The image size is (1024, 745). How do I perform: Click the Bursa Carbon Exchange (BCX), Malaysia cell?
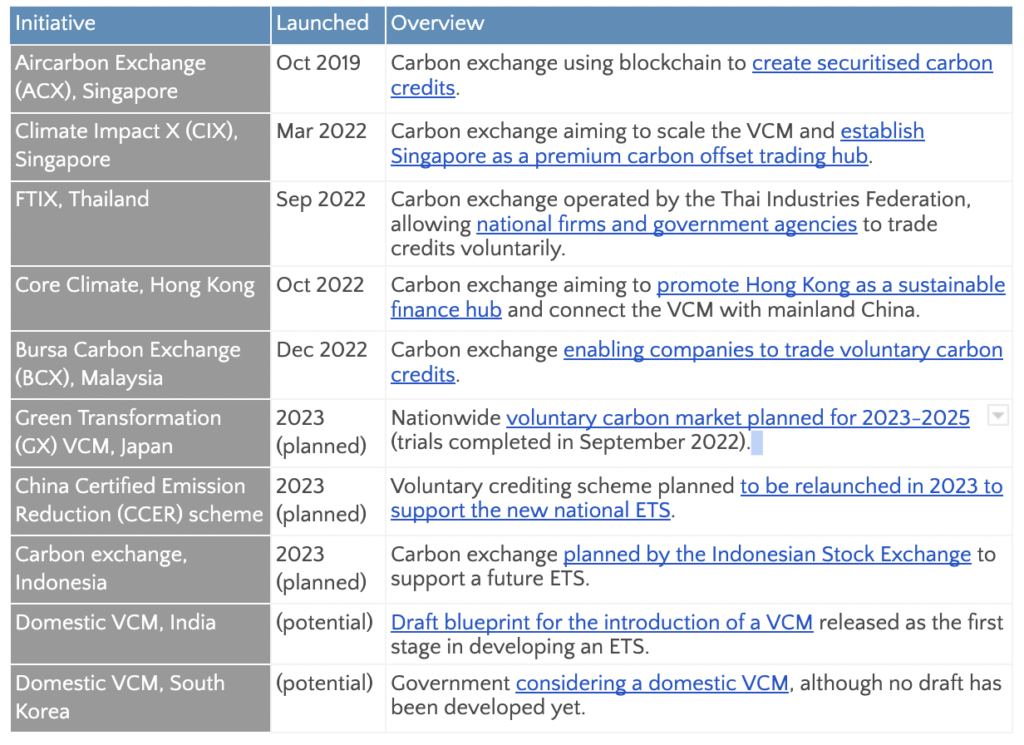pyautogui.click(x=127, y=364)
